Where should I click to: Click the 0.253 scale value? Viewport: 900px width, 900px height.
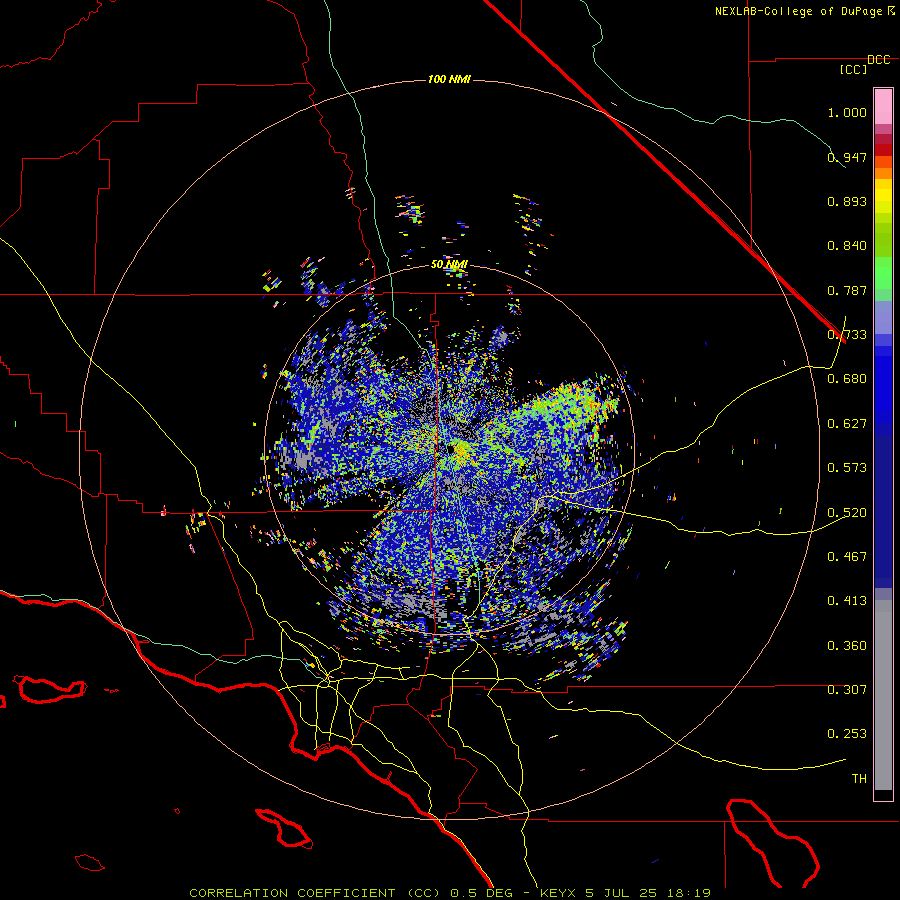(847, 734)
